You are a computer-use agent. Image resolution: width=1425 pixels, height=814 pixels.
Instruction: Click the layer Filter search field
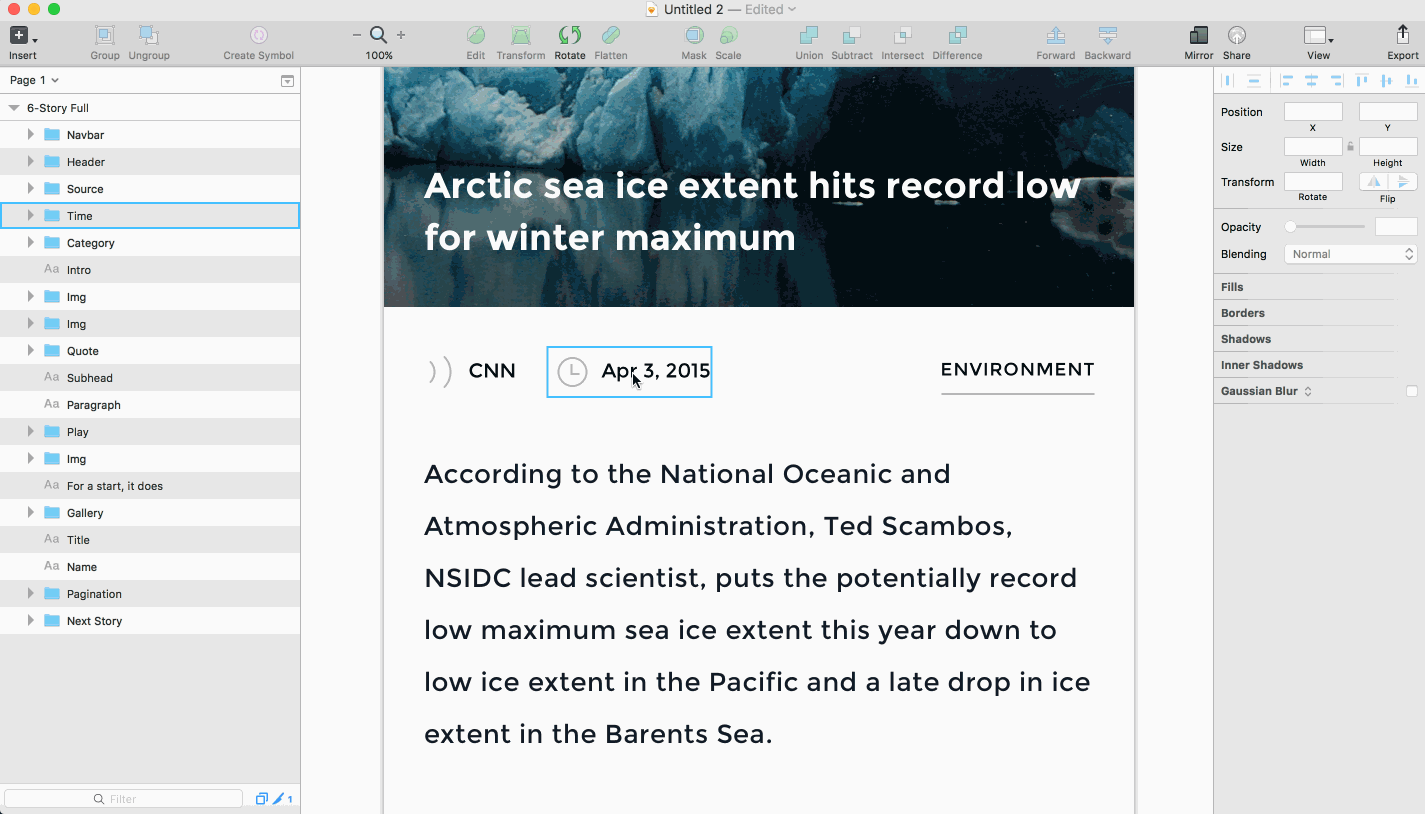tap(124, 799)
